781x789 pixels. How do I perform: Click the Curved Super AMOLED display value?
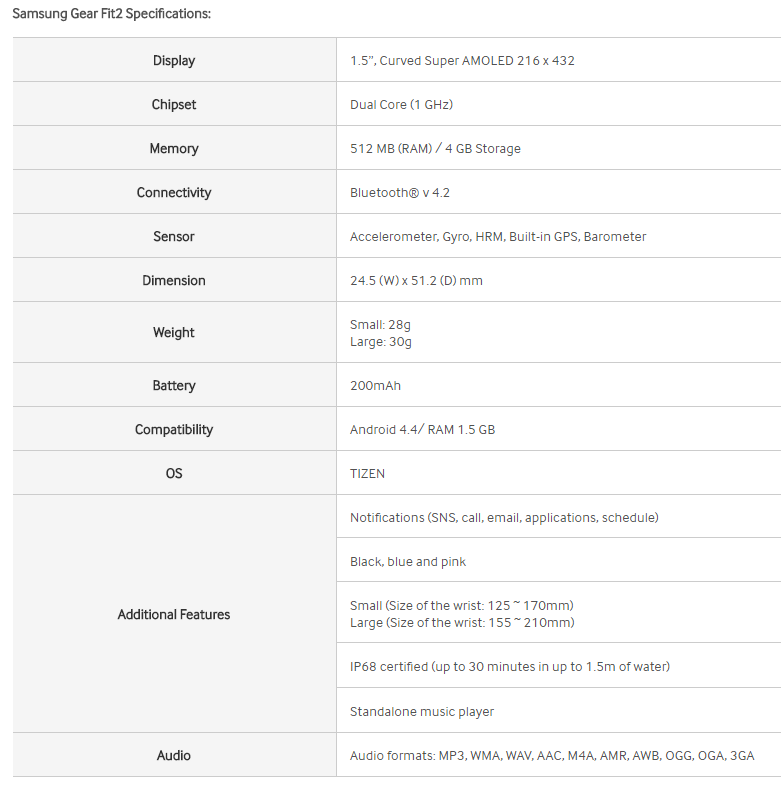coord(462,61)
